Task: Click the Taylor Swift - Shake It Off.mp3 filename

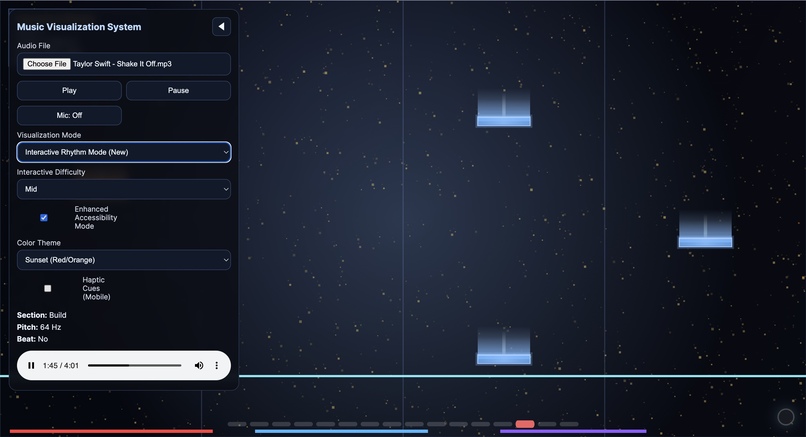Action: (122, 64)
